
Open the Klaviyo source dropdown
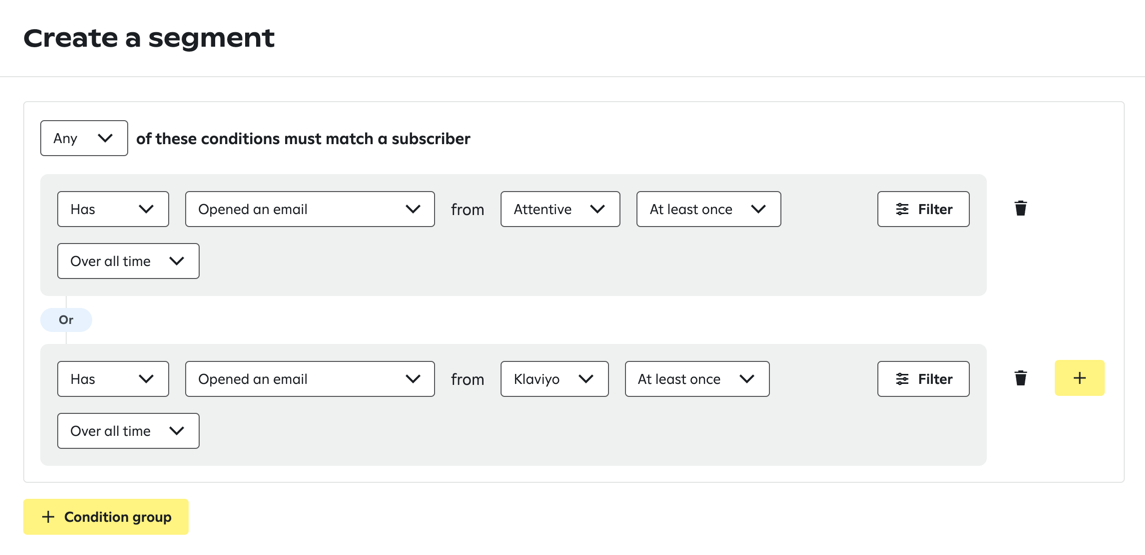tap(554, 379)
